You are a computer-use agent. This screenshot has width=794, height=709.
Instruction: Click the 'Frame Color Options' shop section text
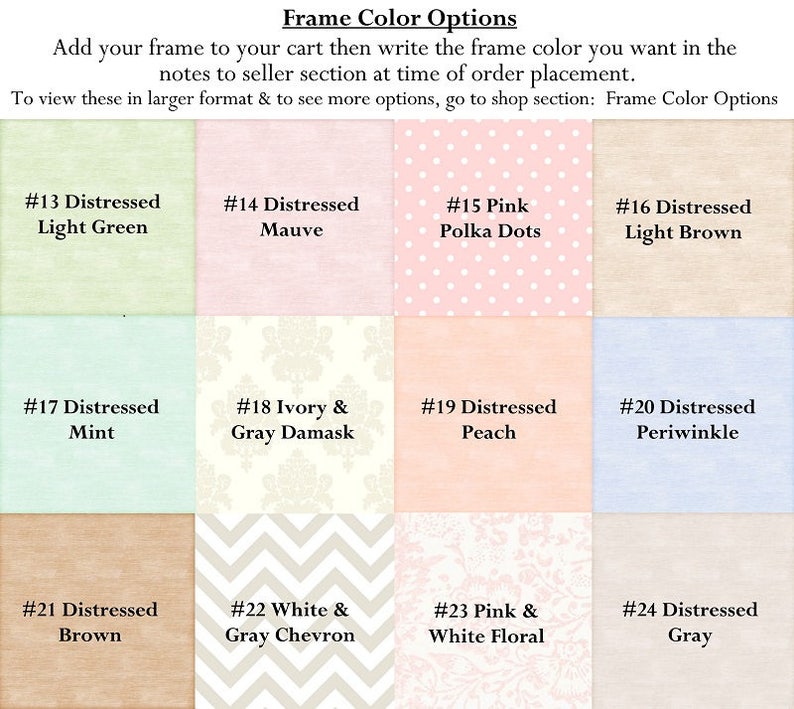coord(692,98)
